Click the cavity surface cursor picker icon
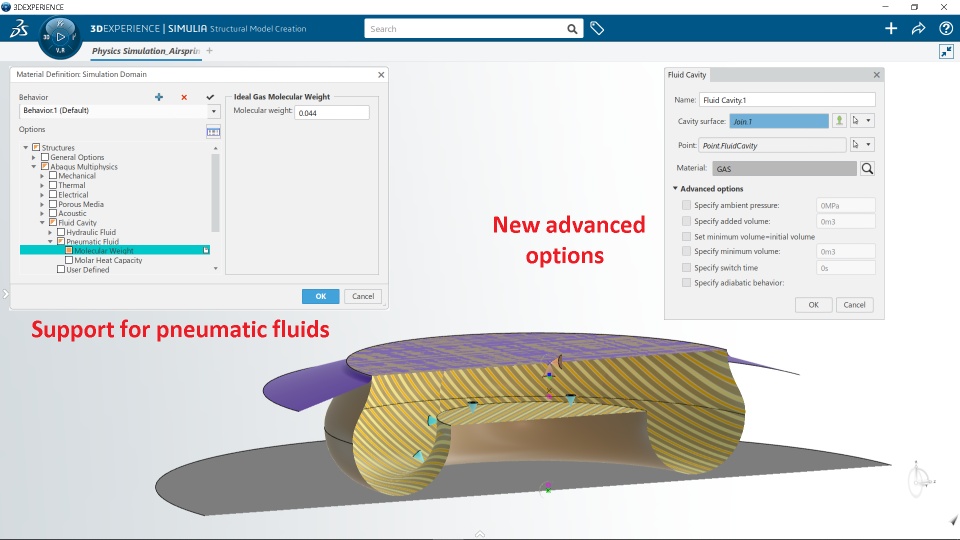This screenshot has width=960, height=540. [x=856, y=121]
